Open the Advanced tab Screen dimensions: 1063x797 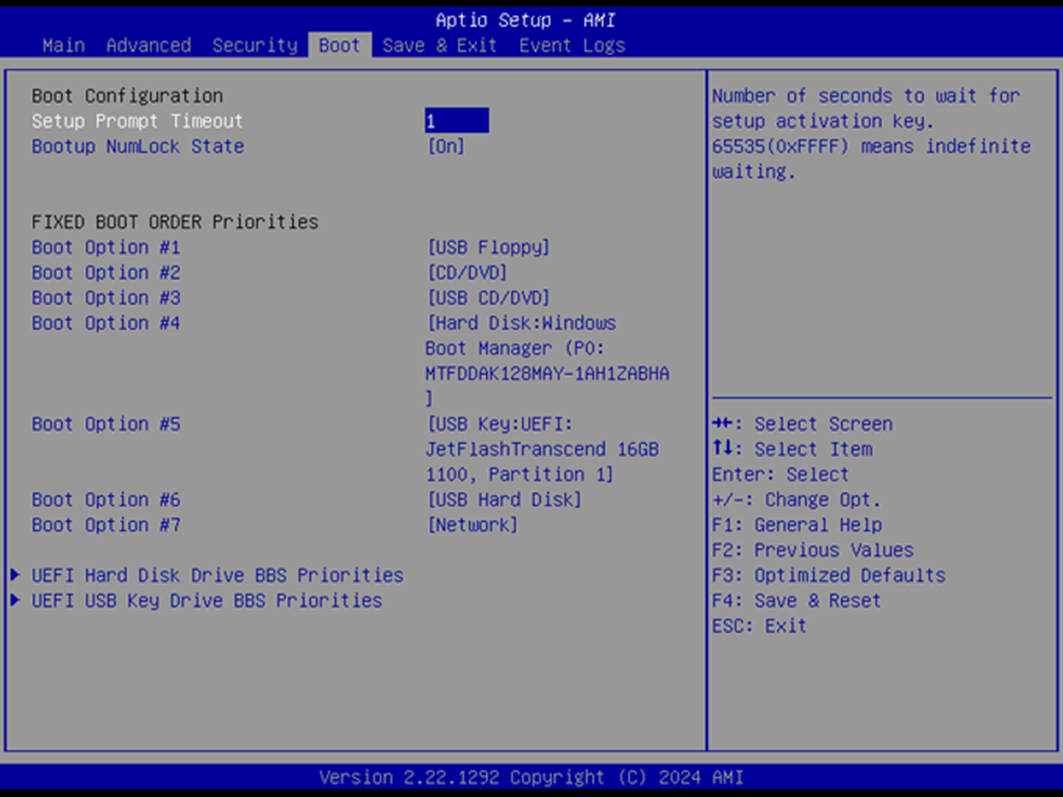(x=148, y=45)
